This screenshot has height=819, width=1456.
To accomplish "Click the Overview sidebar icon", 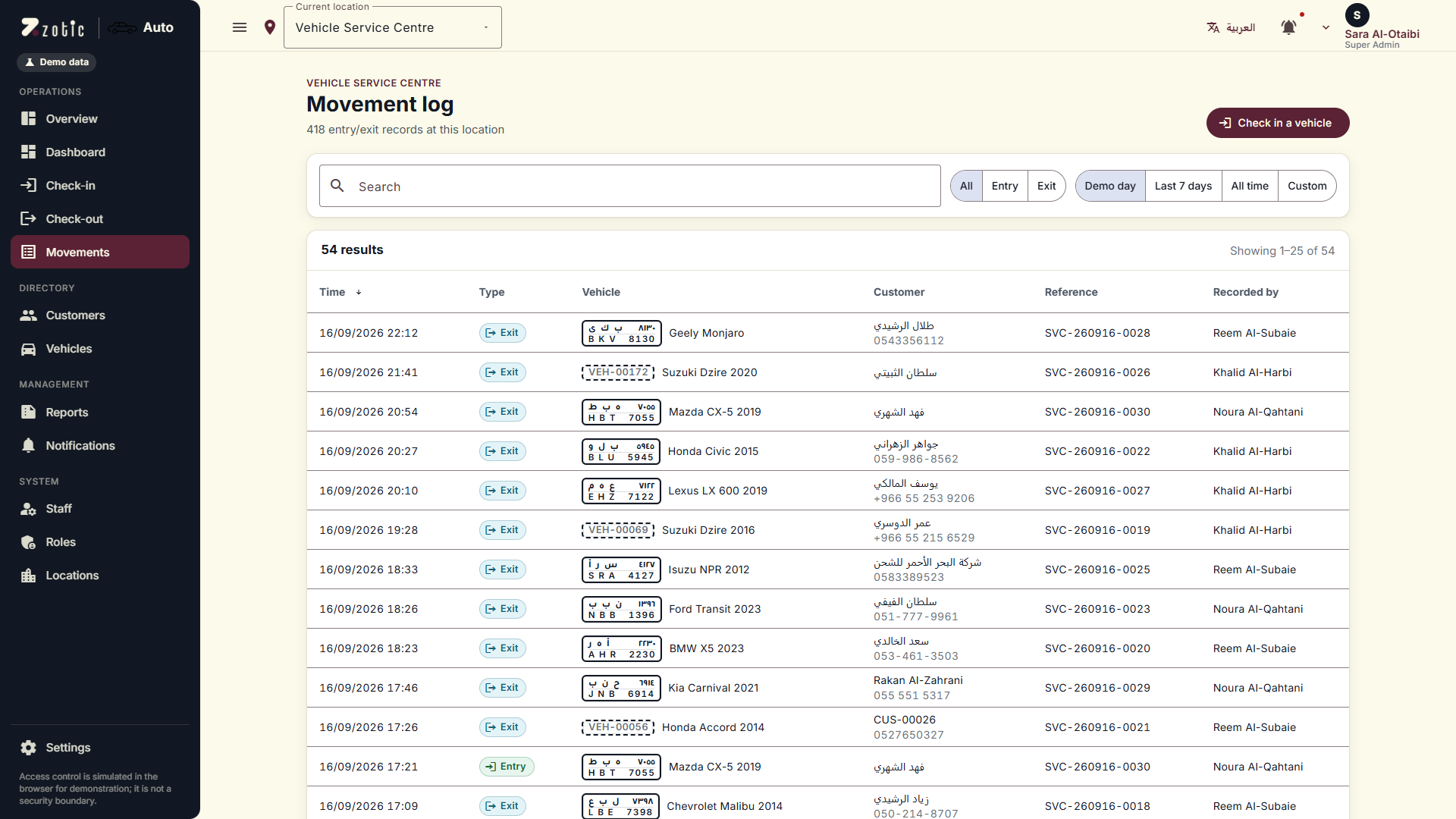I will [29, 118].
